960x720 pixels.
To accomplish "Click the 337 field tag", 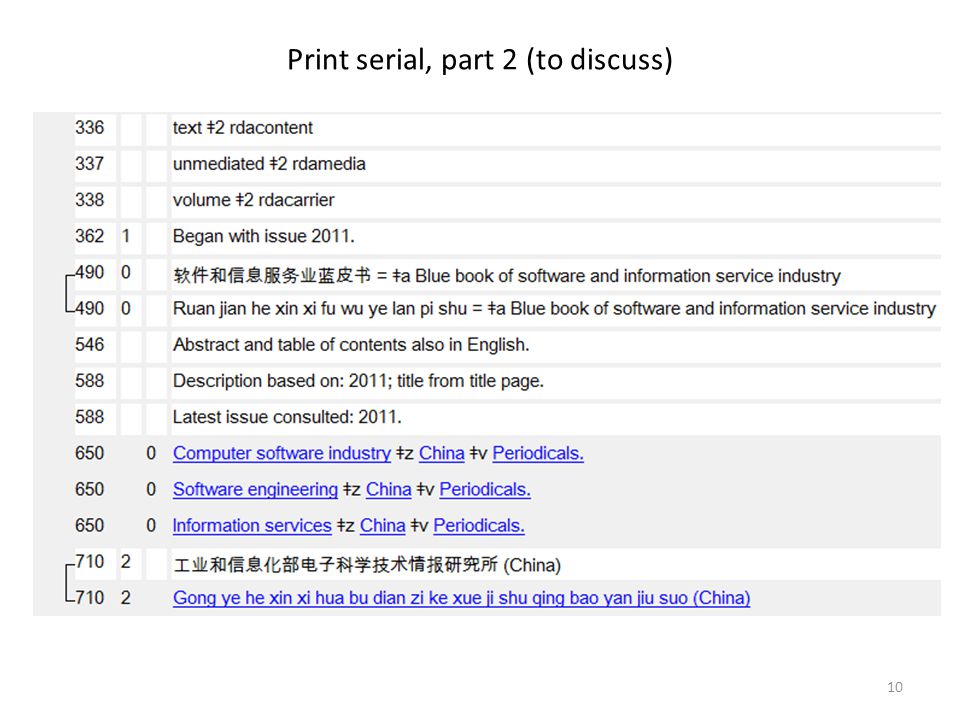I will pyautogui.click(x=89, y=163).
